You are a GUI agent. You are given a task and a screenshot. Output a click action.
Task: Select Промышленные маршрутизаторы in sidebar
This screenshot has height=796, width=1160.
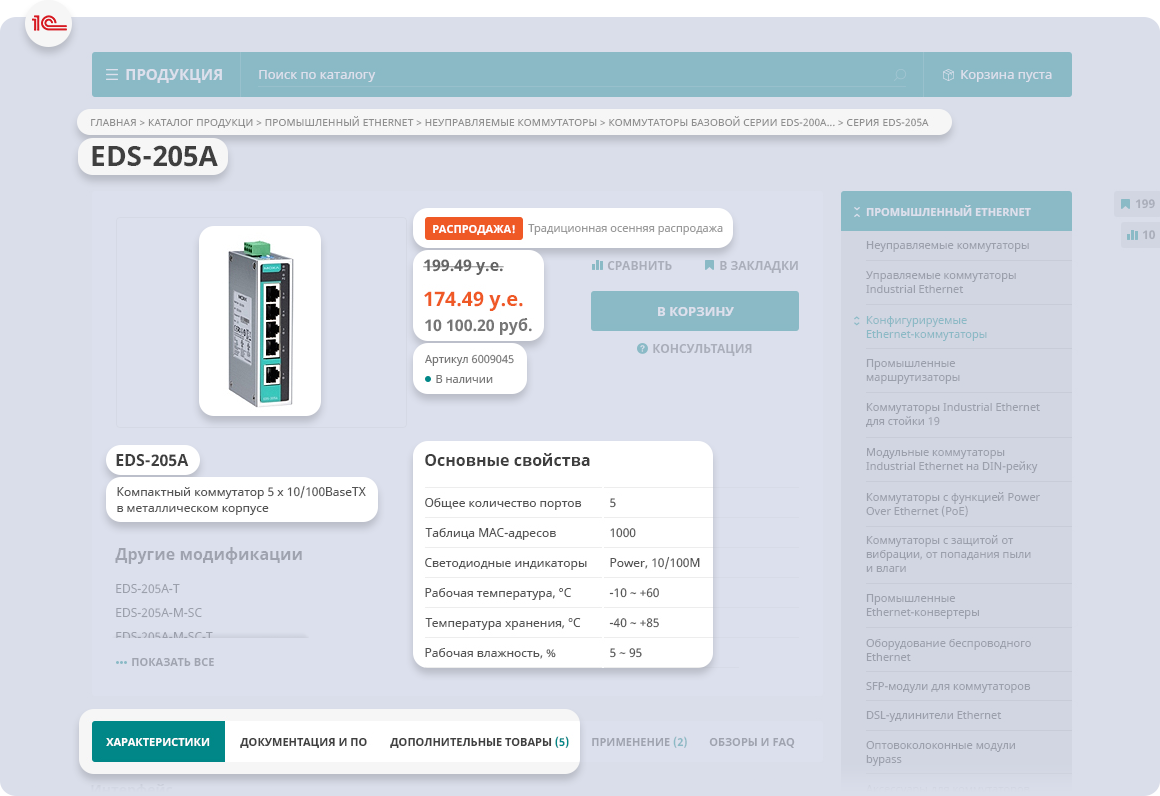(913, 370)
